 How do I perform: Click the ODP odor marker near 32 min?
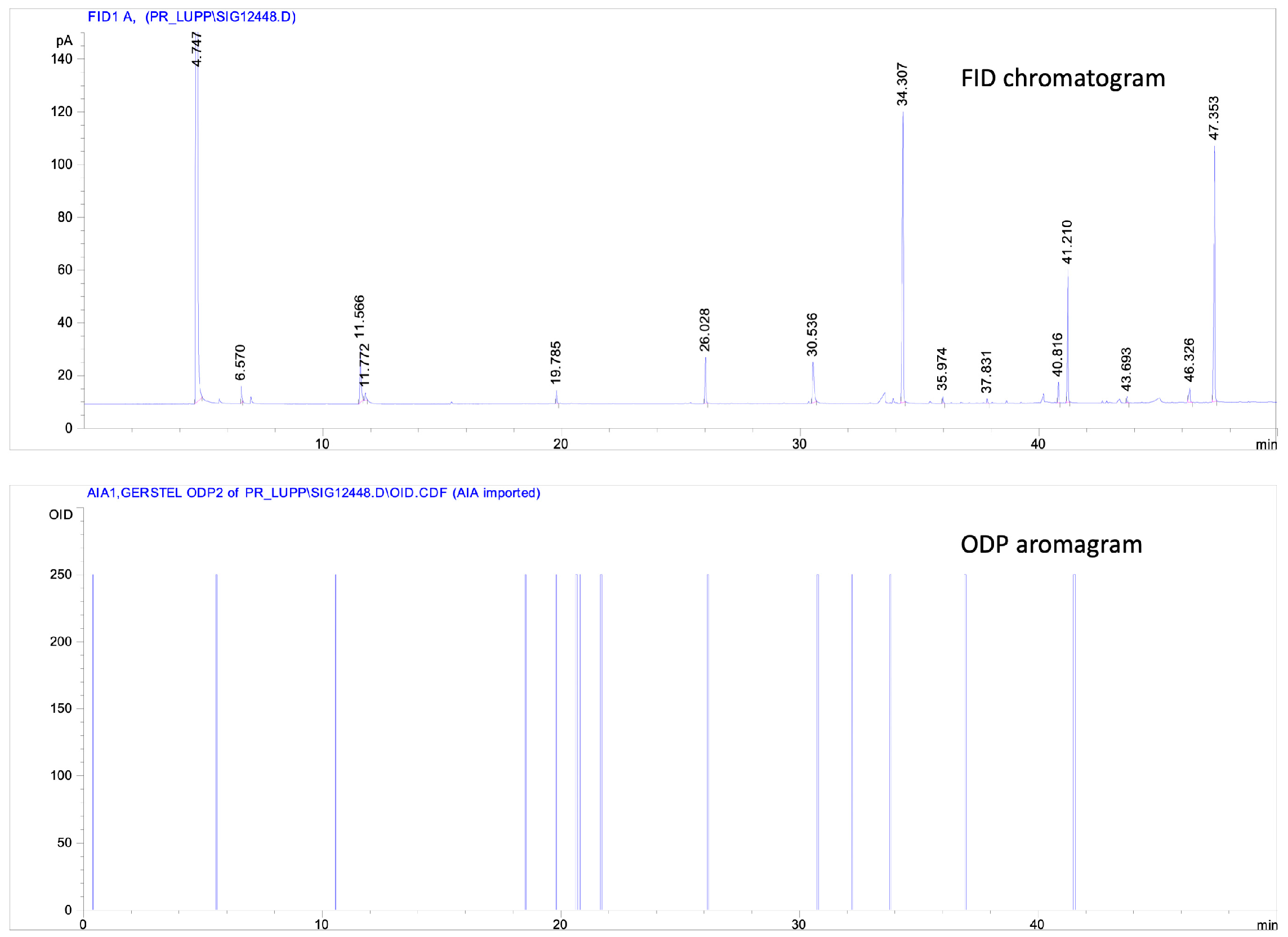(x=852, y=742)
